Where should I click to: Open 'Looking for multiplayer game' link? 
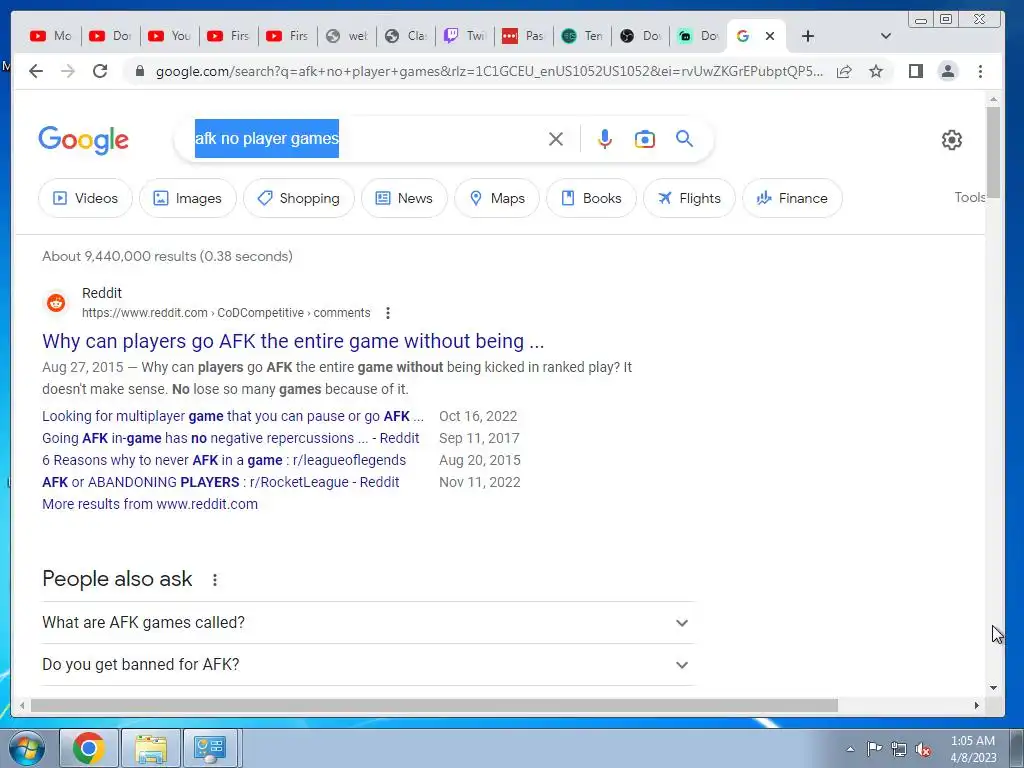coord(233,416)
